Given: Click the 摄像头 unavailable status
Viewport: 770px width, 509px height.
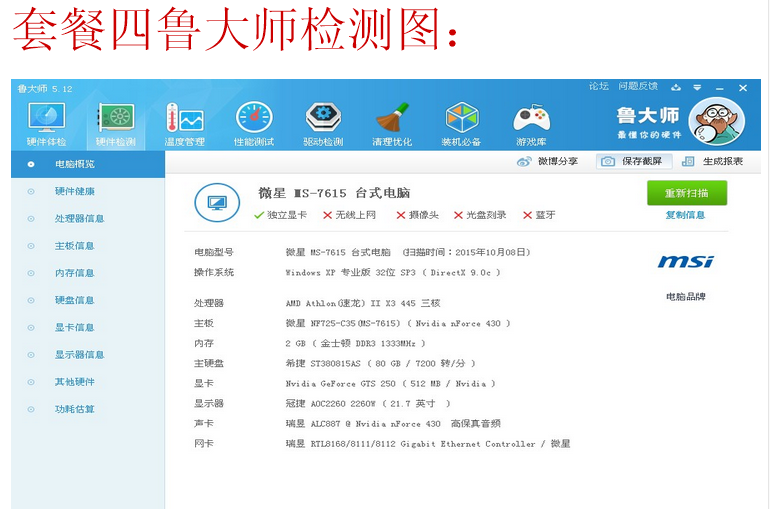Looking at the screenshot, I should pos(417,215).
